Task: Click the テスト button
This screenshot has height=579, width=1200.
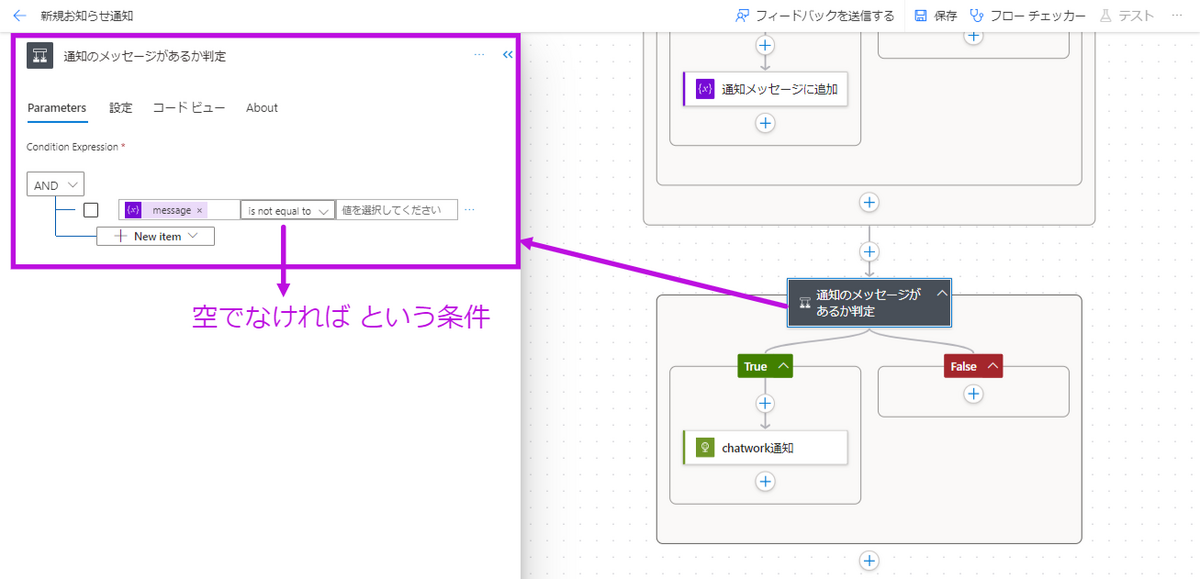Action: click(x=1126, y=16)
